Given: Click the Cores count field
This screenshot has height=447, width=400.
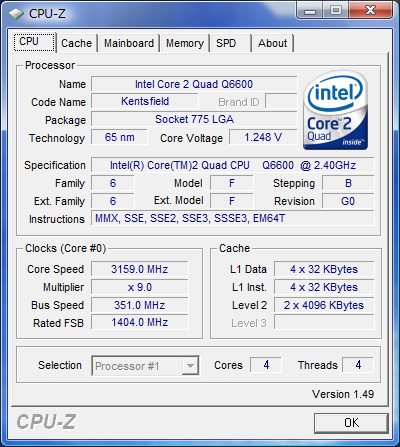Looking at the screenshot, I should click(x=266, y=365).
